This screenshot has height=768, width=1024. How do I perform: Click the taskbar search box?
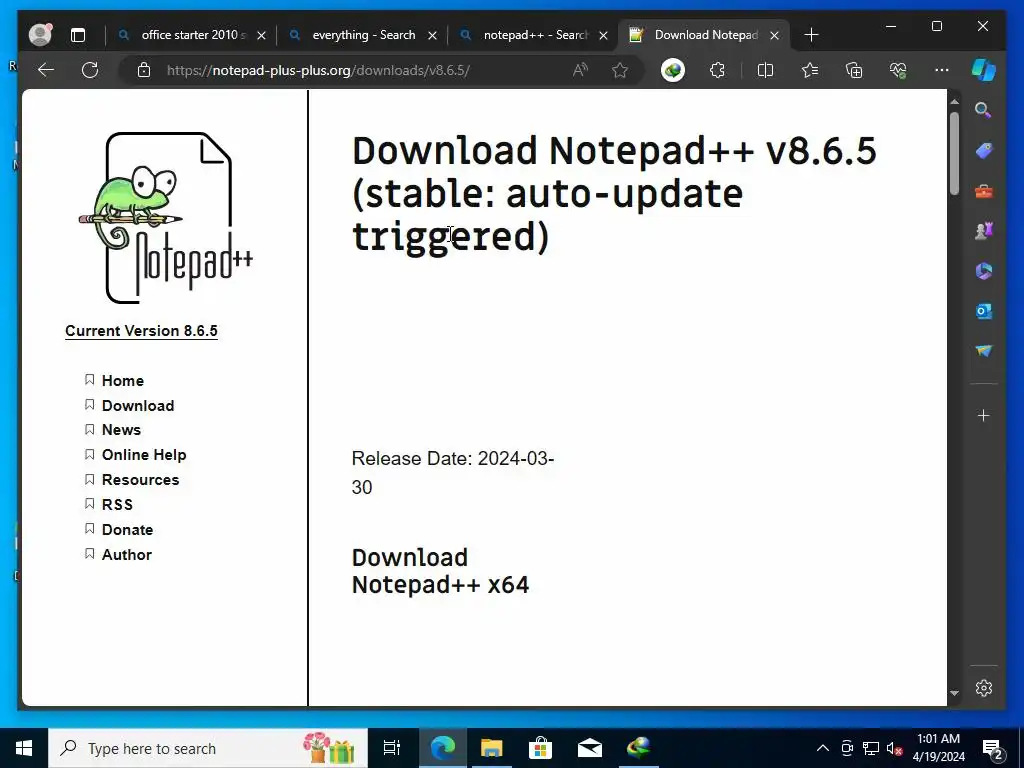click(208, 748)
